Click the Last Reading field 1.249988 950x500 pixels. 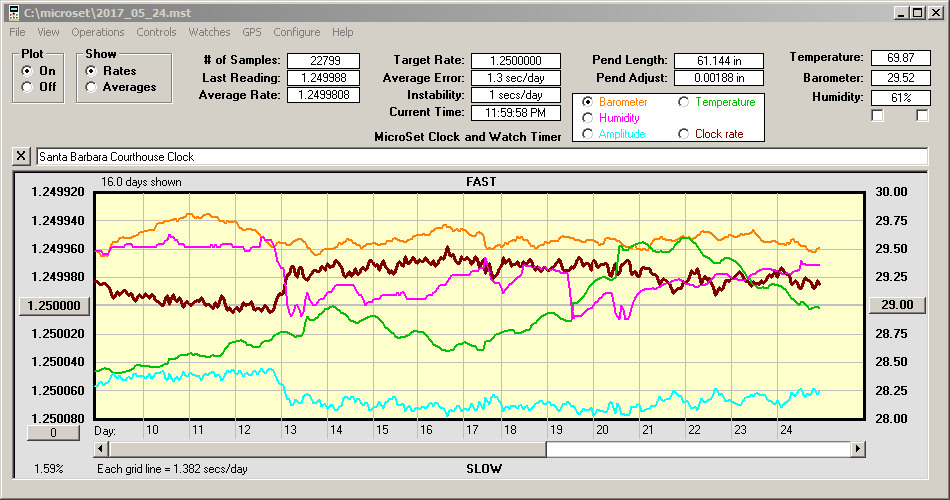(324, 78)
